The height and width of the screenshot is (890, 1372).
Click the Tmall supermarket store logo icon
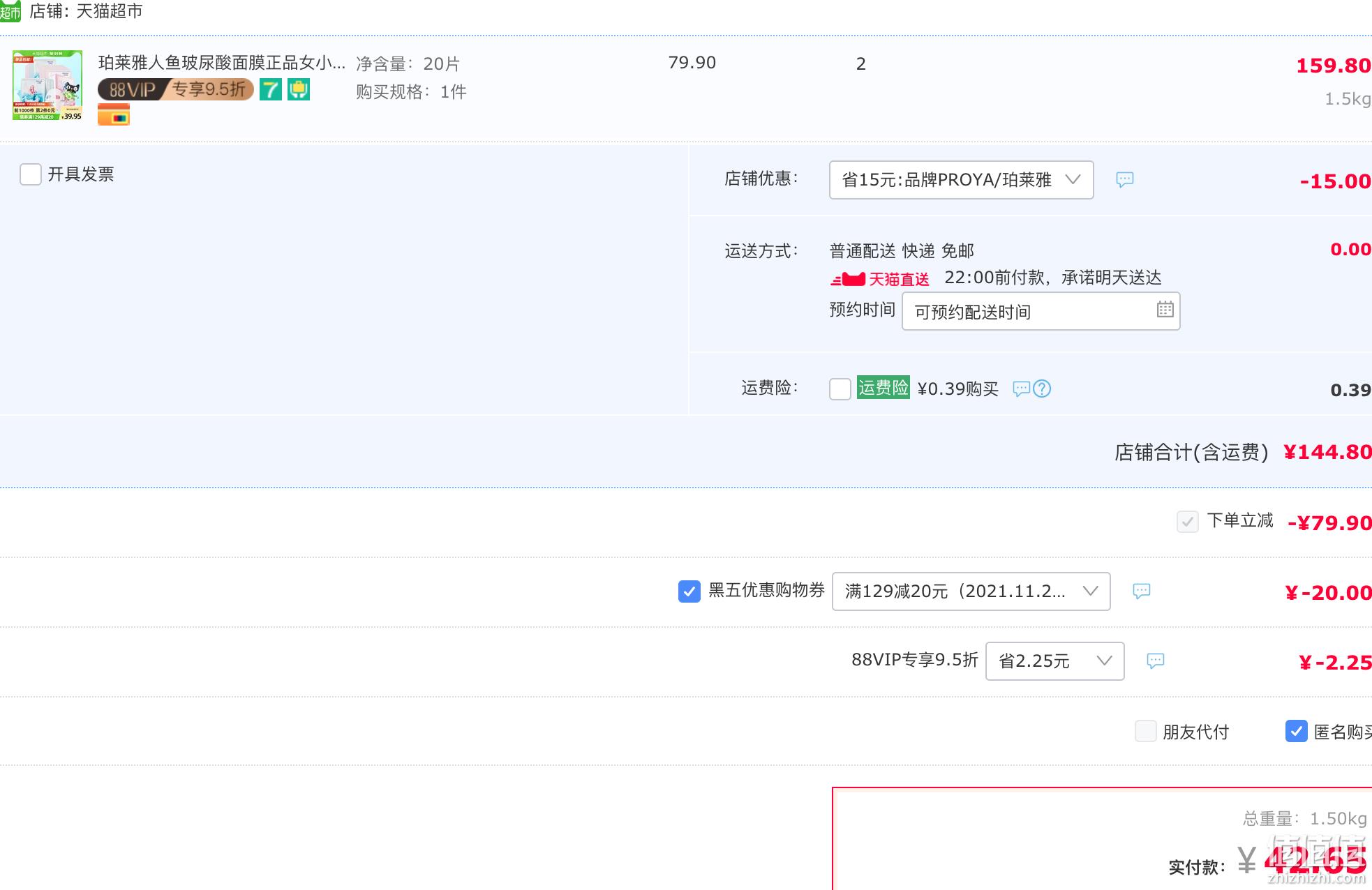[x=10, y=10]
